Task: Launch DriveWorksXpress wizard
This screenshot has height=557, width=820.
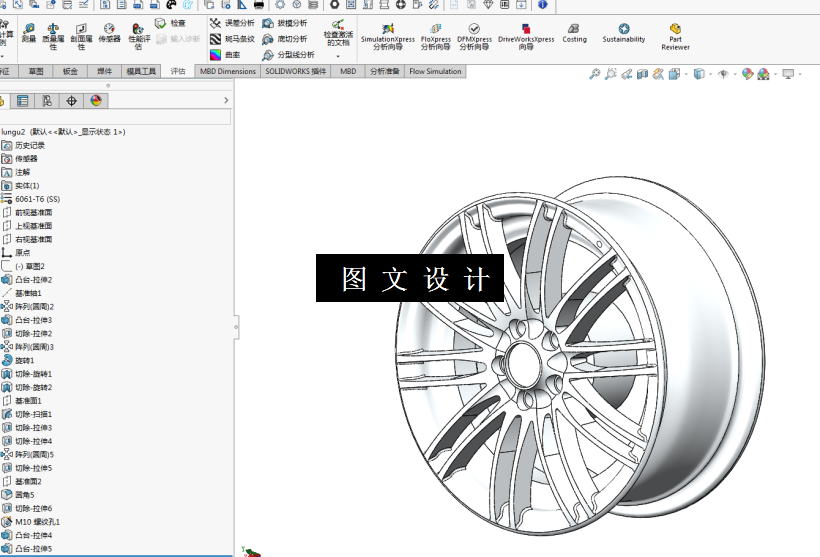Action: pos(526,36)
